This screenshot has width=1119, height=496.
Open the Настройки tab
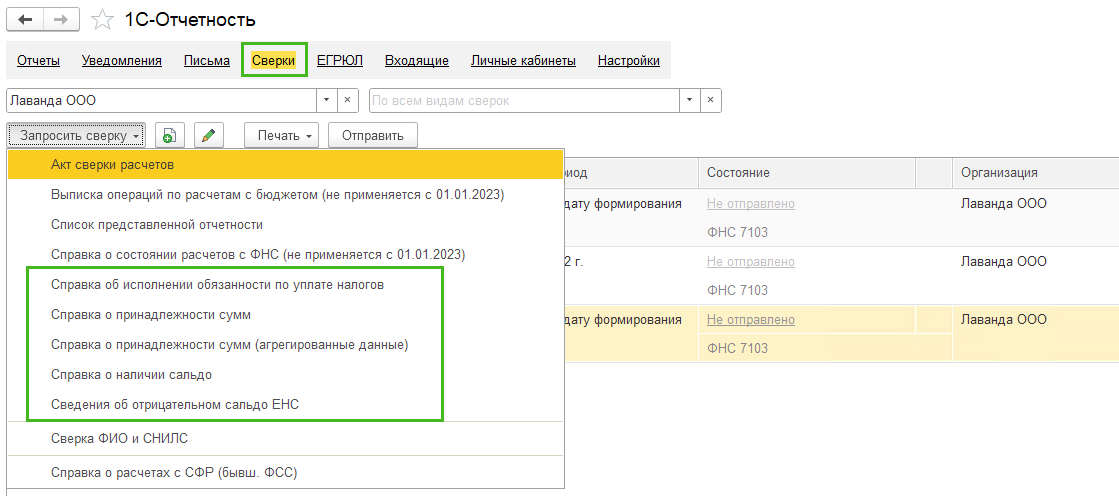pos(629,61)
